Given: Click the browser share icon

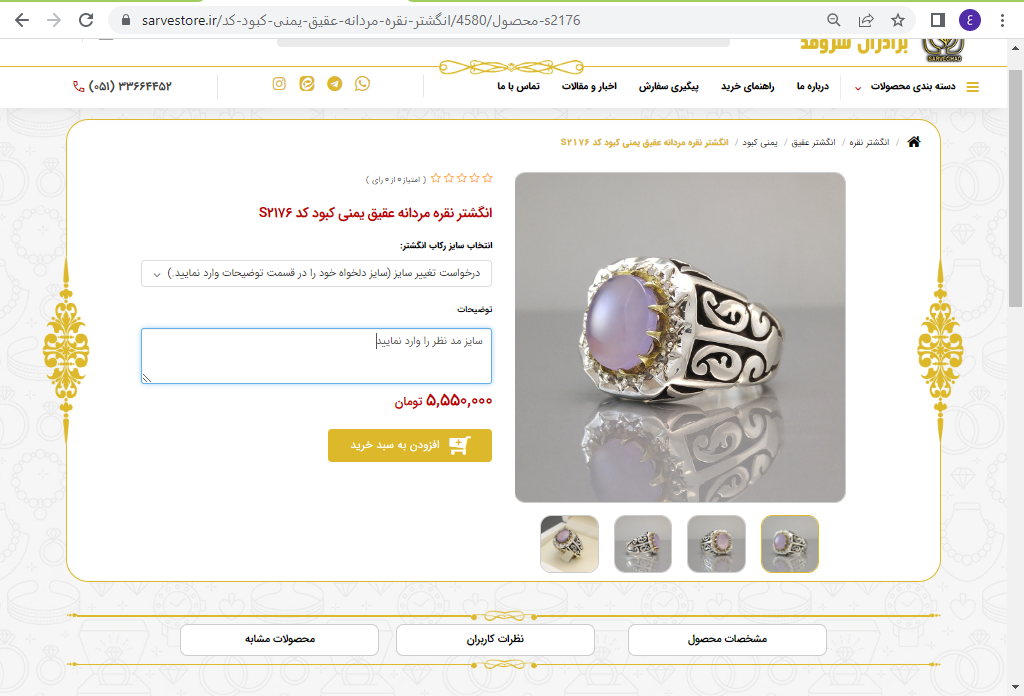Looking at the screenshot, I should tap(866, 20).
